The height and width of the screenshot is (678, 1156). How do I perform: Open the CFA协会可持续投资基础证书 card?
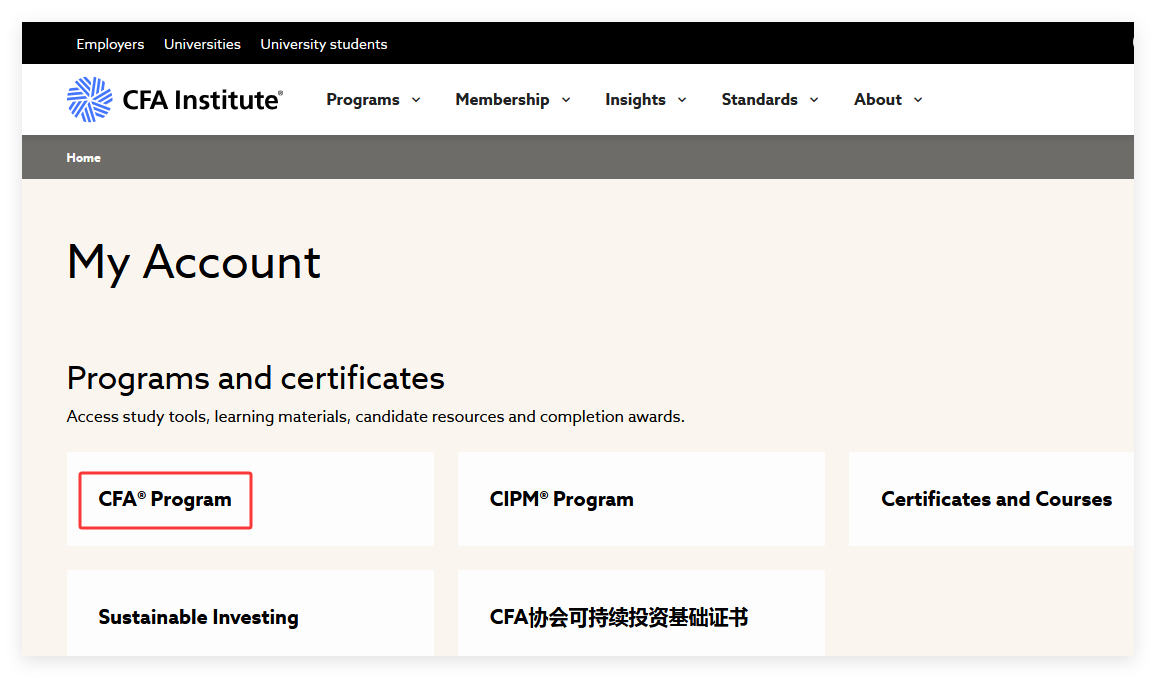641,613
